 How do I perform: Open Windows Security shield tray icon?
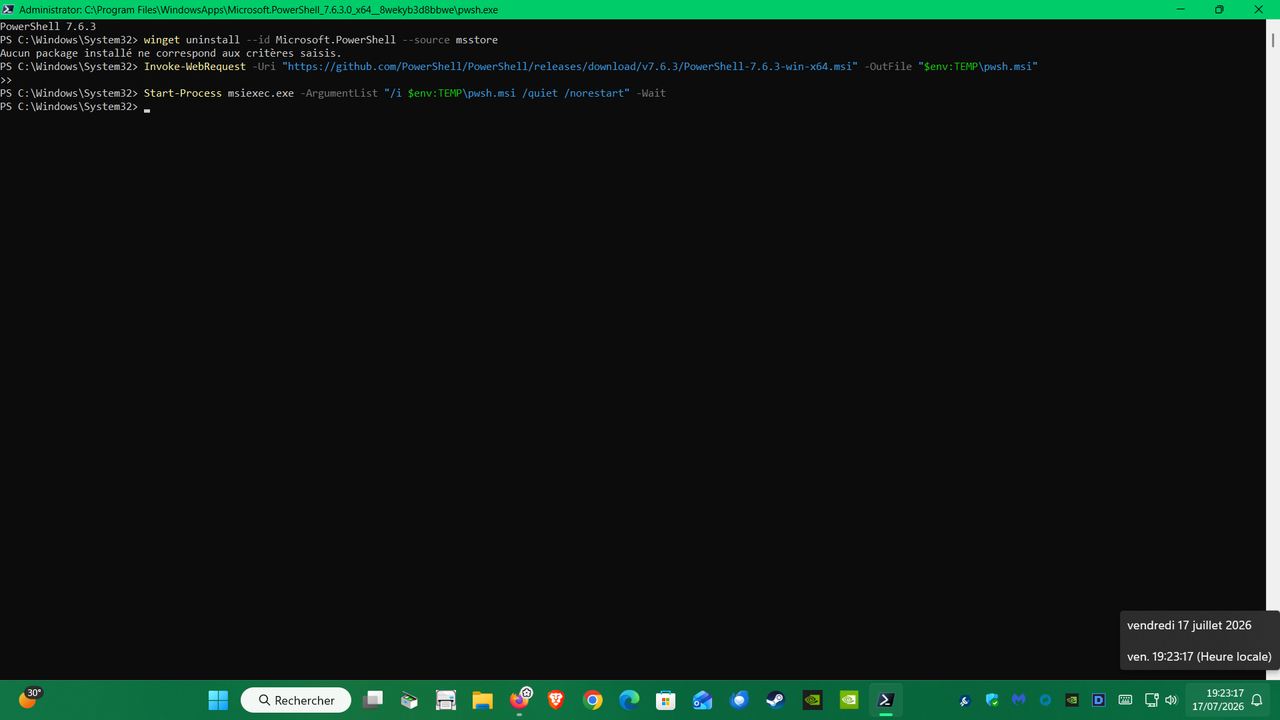(992, 700)
